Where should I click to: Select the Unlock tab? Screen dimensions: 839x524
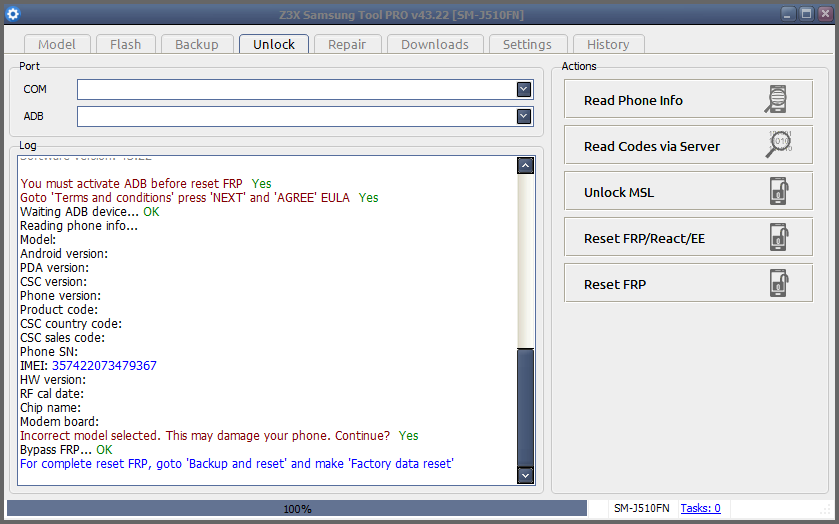pyautogui.click(x=274, y=44)
